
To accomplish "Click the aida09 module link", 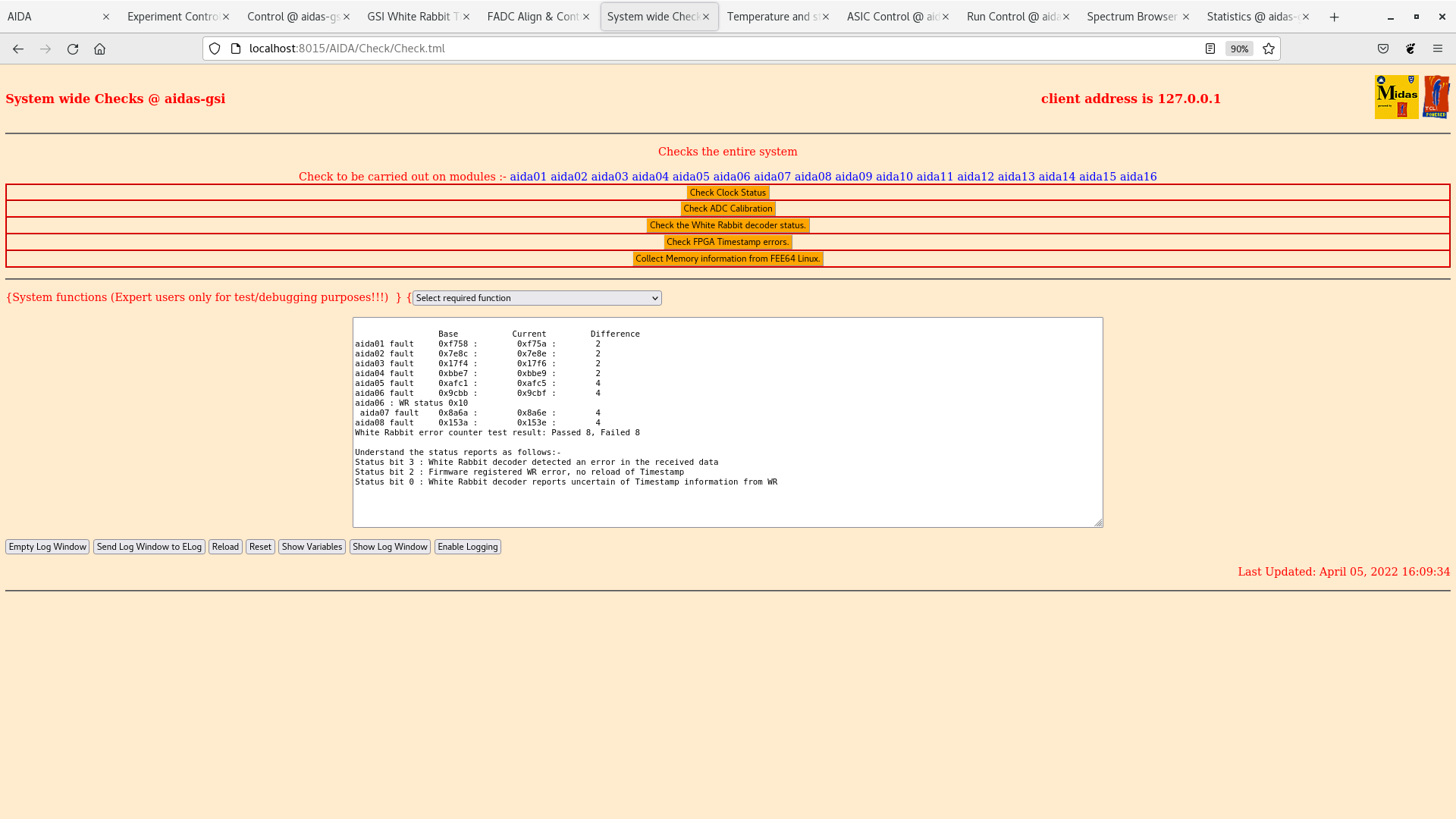I will (x=853, y=177).
